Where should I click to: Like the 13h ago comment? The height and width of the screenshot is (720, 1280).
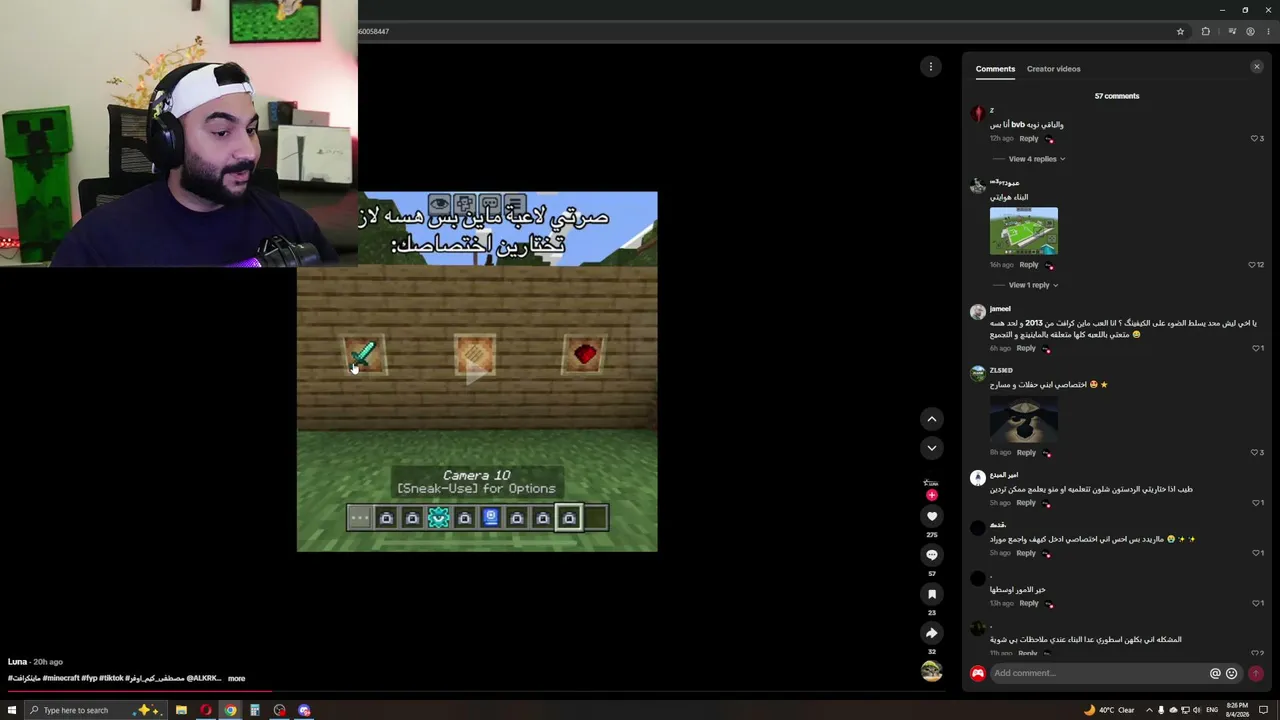pyautogui.click(x=1255, y=603)
